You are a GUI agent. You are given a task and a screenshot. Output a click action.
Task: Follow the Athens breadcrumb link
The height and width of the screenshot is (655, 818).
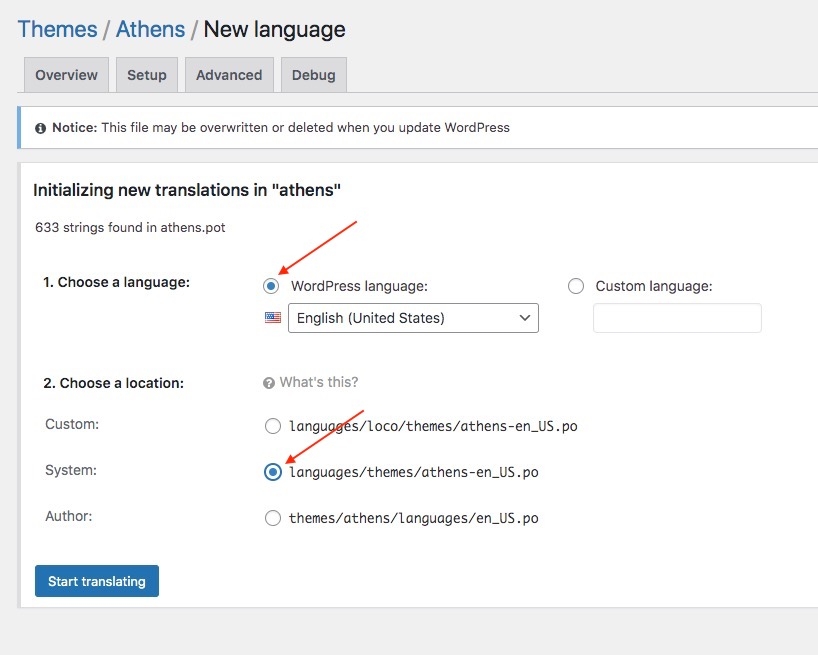[x=150, y=29]
